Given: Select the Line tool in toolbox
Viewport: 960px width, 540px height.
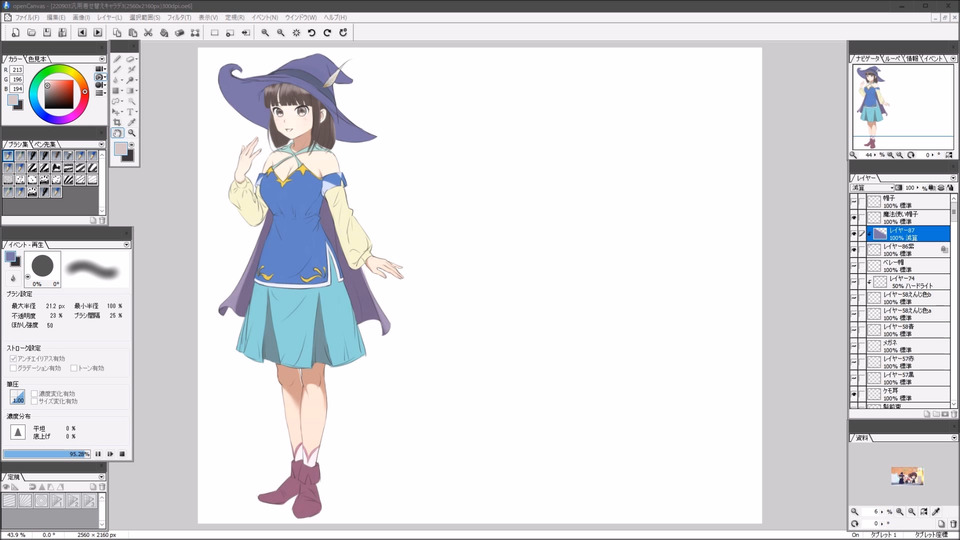Looking at the screenshot, I should click(117, 70).
